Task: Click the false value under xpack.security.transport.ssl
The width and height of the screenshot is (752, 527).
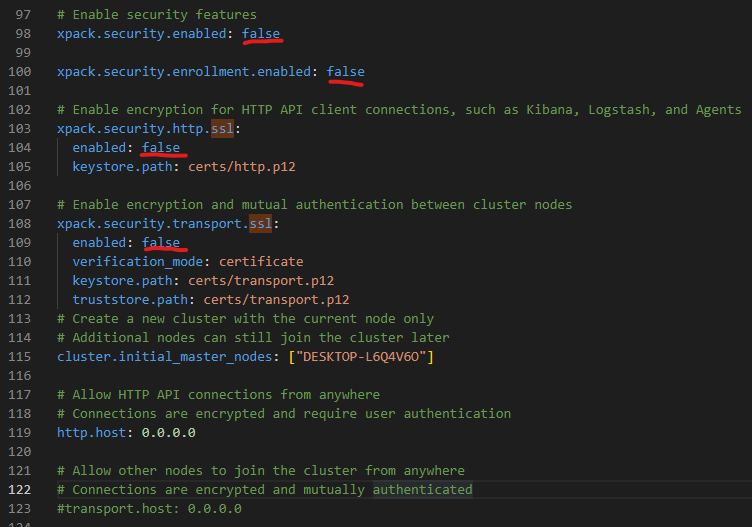Action: pyautogui.click(x=161, y=242)
